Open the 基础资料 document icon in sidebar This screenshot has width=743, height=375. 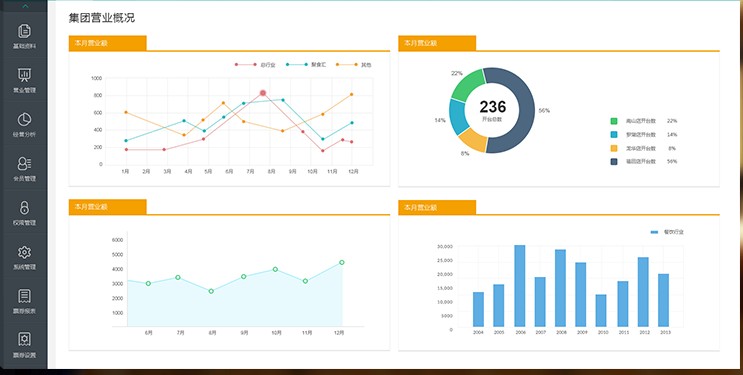(24, 31)
